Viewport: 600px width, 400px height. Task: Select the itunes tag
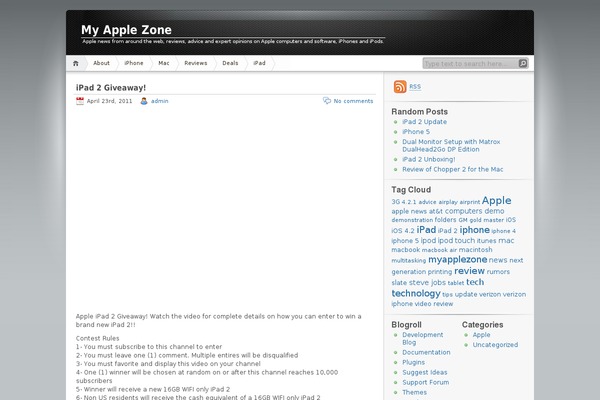pyautogui.click(x=486, y=241)
